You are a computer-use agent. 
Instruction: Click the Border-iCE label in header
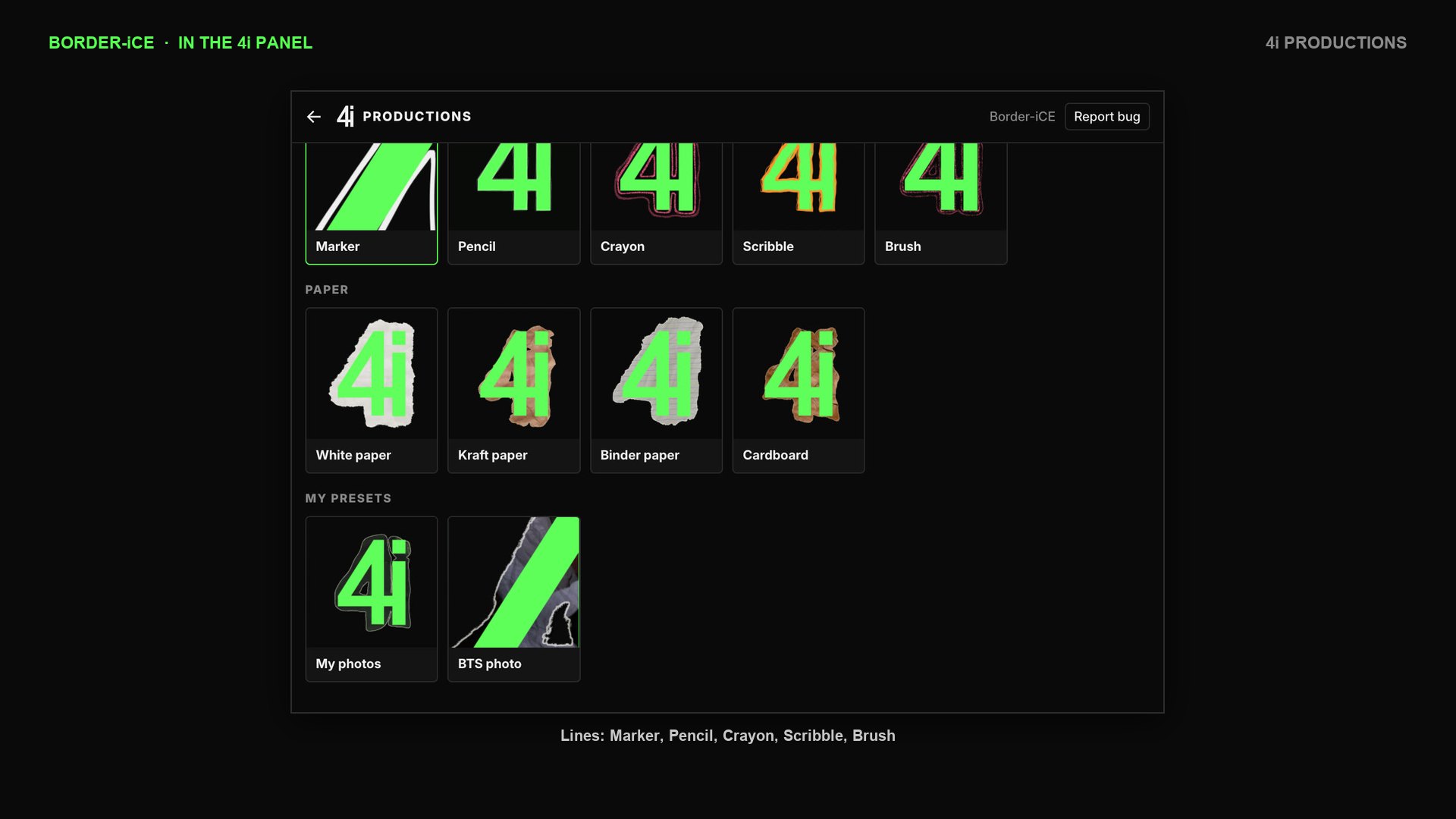tap(1021, 117)
